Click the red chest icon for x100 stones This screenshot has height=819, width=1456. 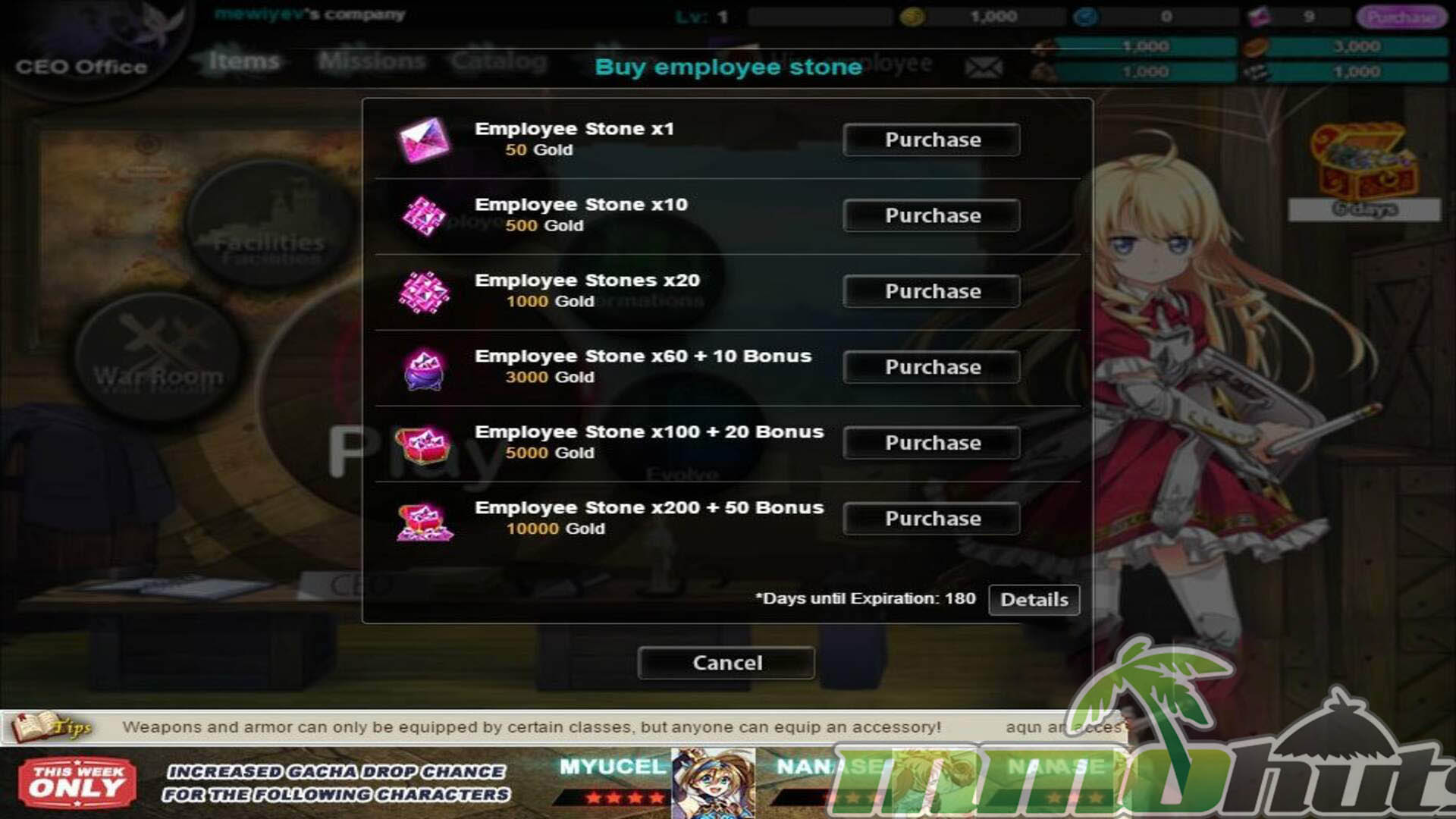[x=424, y=444]
